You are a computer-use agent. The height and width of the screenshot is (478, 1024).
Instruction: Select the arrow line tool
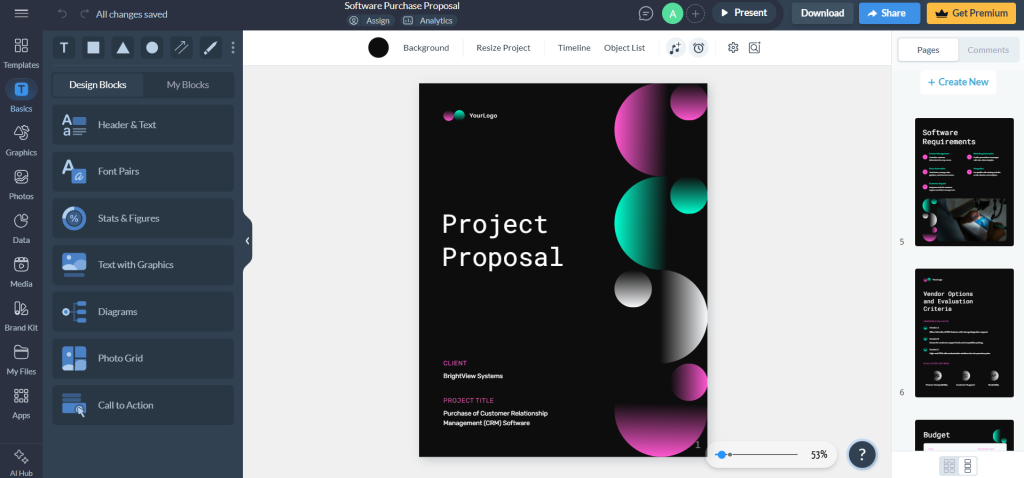click(x=181, y=48)
